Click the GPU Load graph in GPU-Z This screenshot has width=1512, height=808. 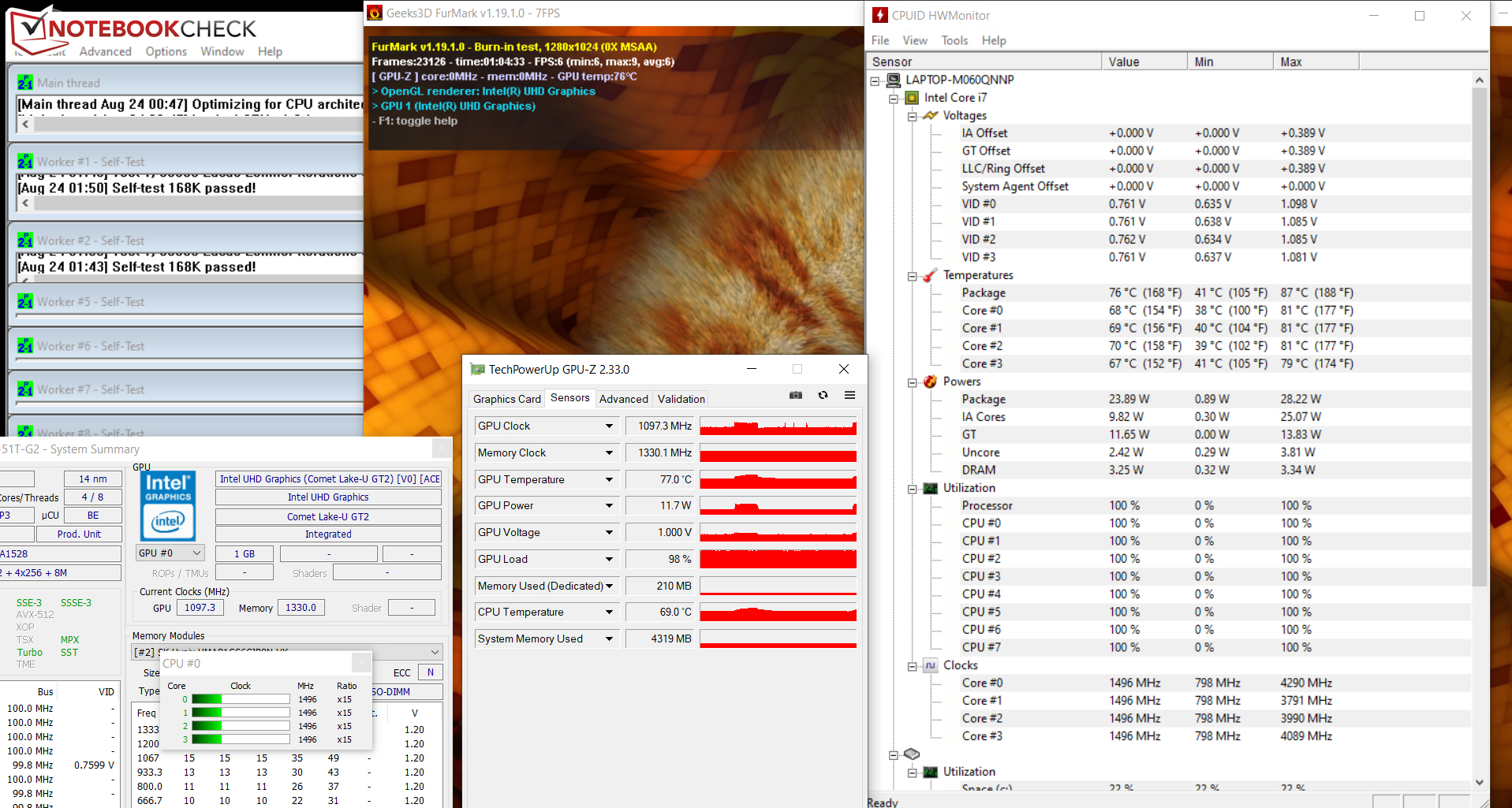[x=778, y=559]
